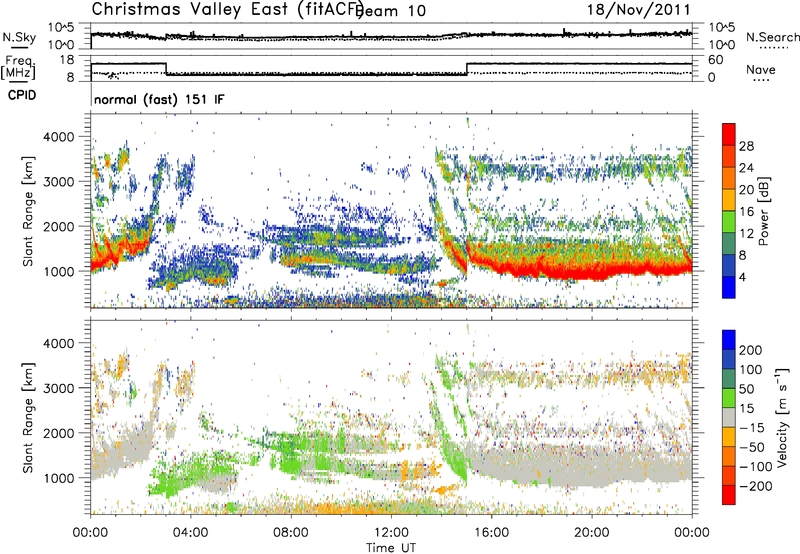This screenshot has width=800, height=554.
Task: Click the 'Time UT' axis title
Action: coord(391,547)
